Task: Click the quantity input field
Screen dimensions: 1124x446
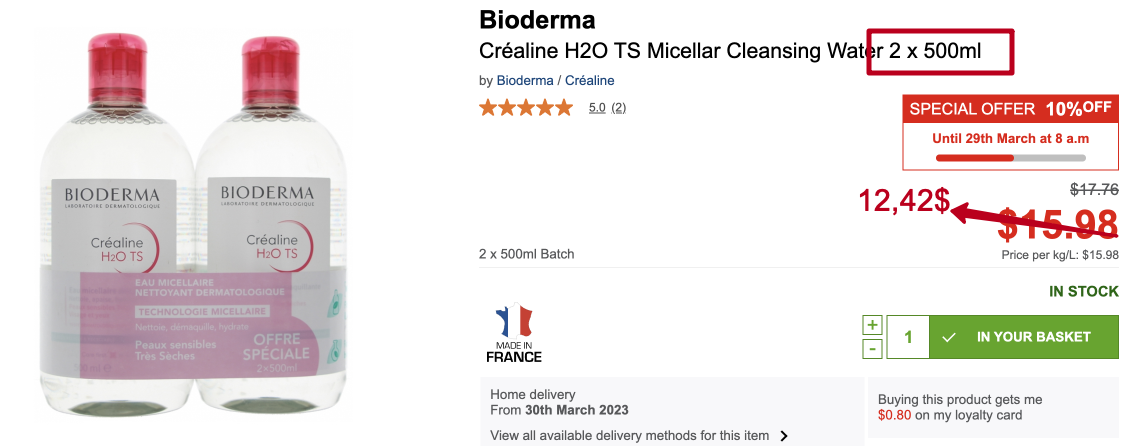Action: [x=908, y=337]
